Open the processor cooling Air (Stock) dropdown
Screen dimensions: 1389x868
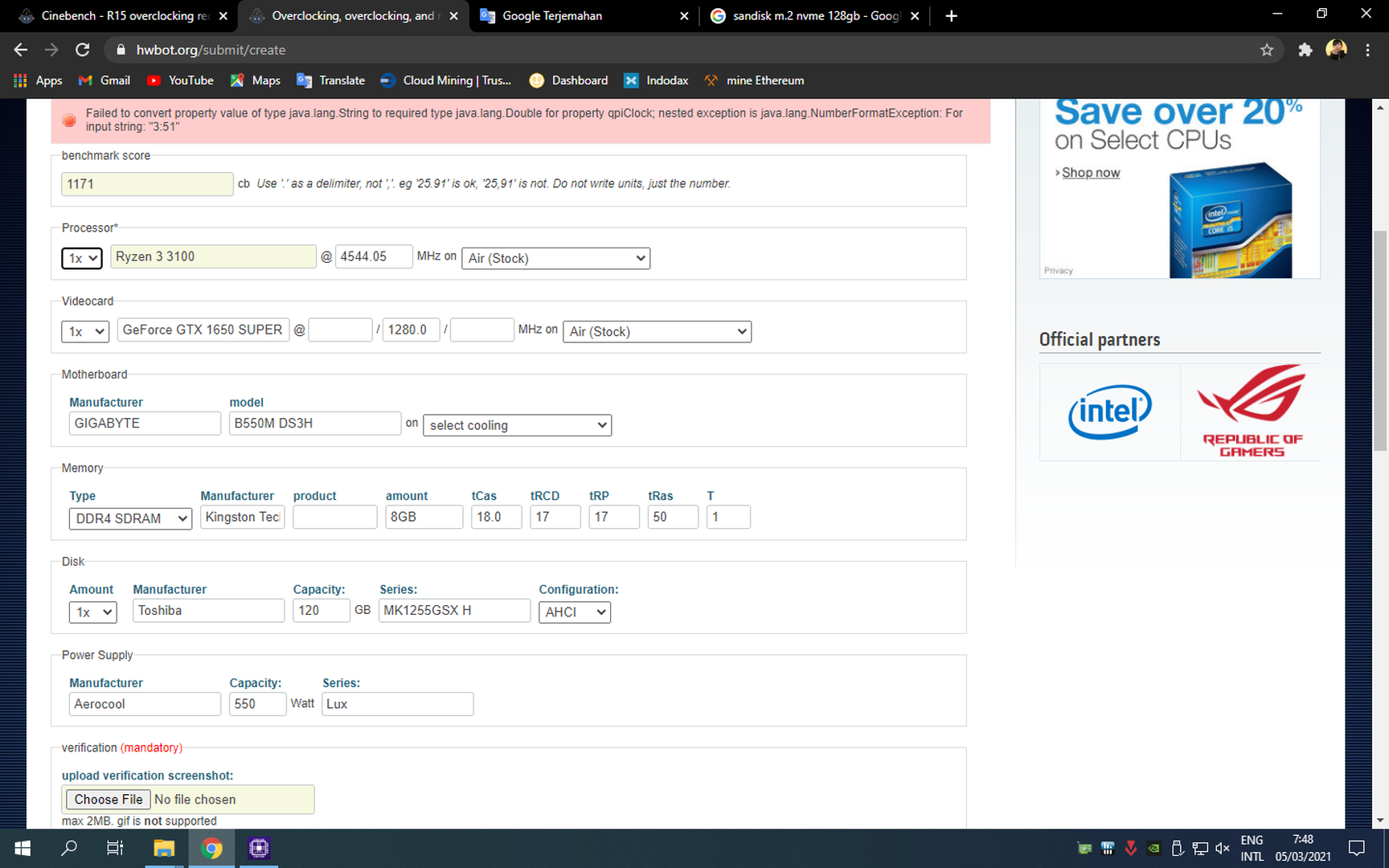555,258
